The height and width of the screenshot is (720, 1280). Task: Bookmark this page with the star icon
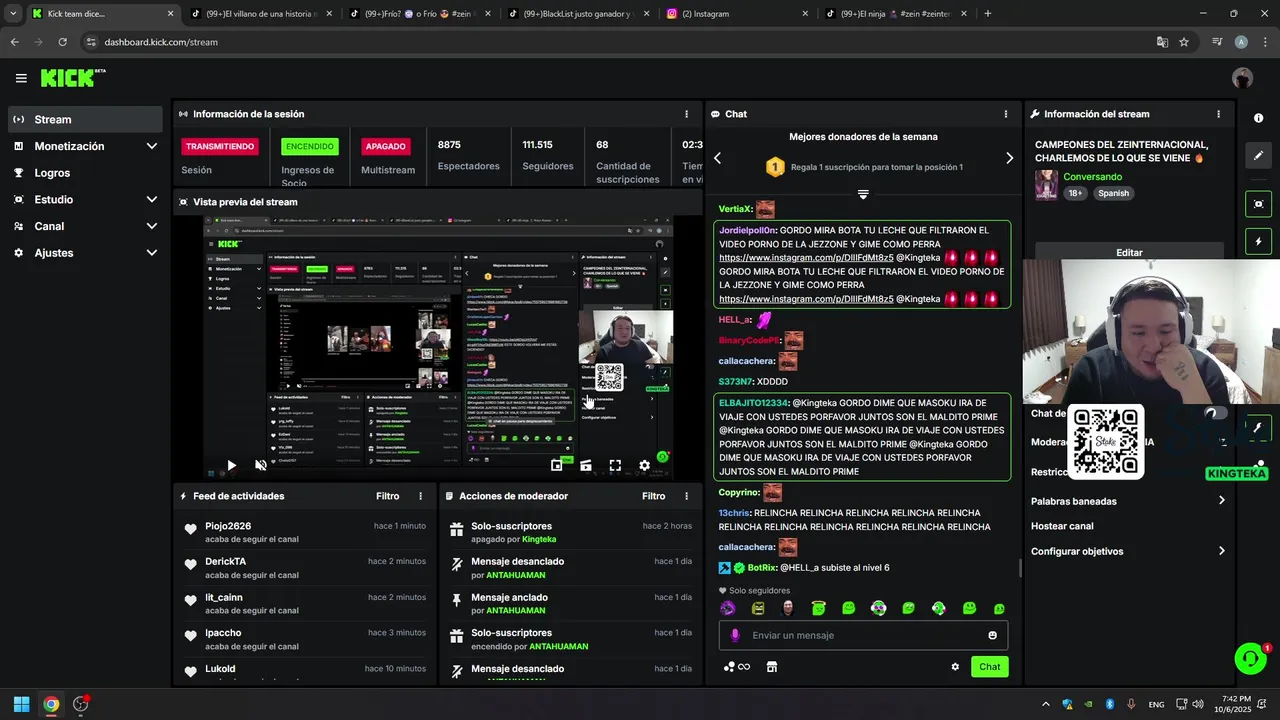(1184, 42)
